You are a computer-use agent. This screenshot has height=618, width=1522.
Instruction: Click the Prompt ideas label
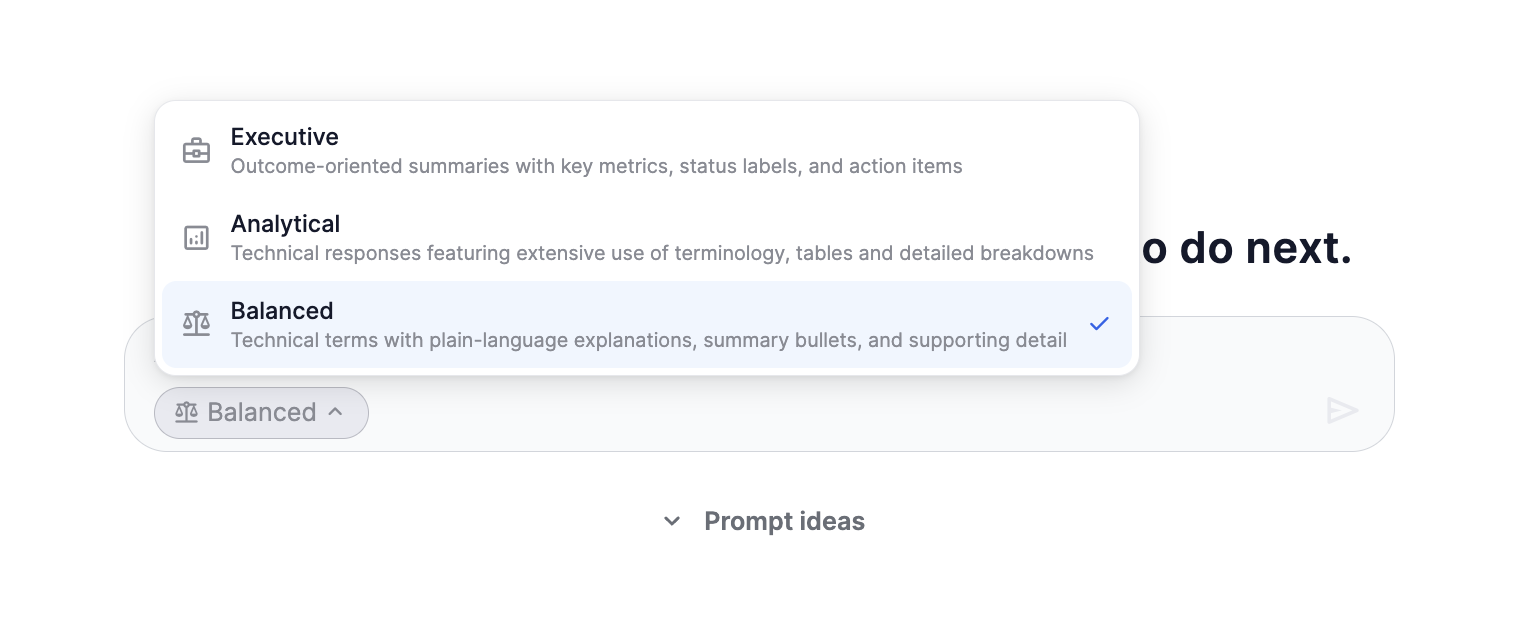(784, 521)
